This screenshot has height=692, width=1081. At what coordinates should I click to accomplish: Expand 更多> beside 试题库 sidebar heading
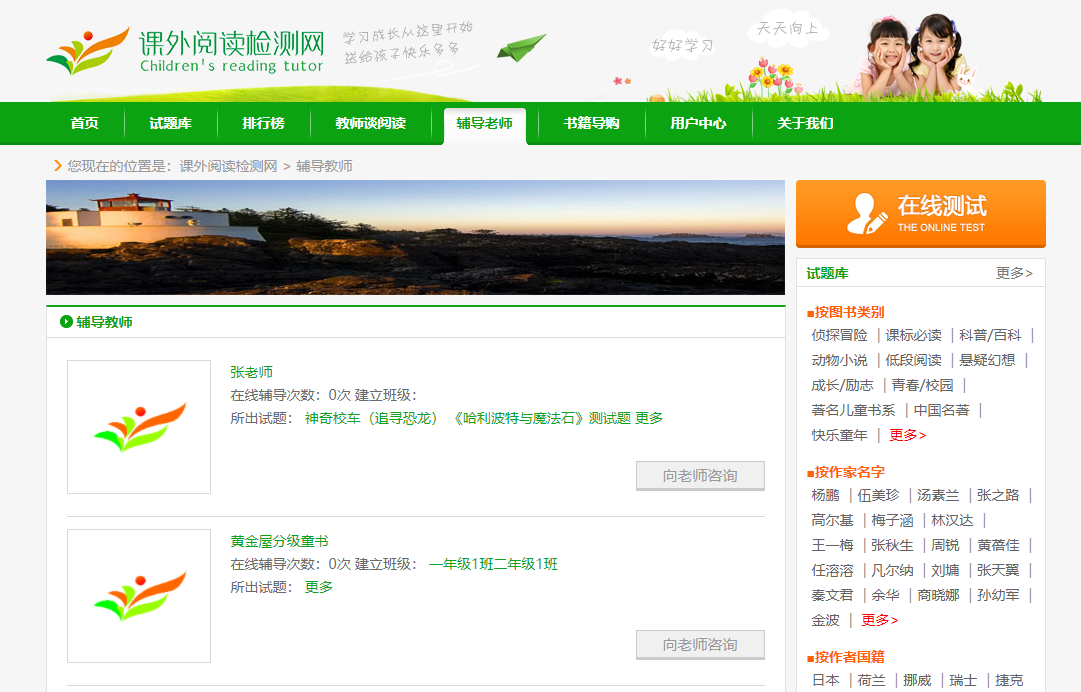point(1014,273)
